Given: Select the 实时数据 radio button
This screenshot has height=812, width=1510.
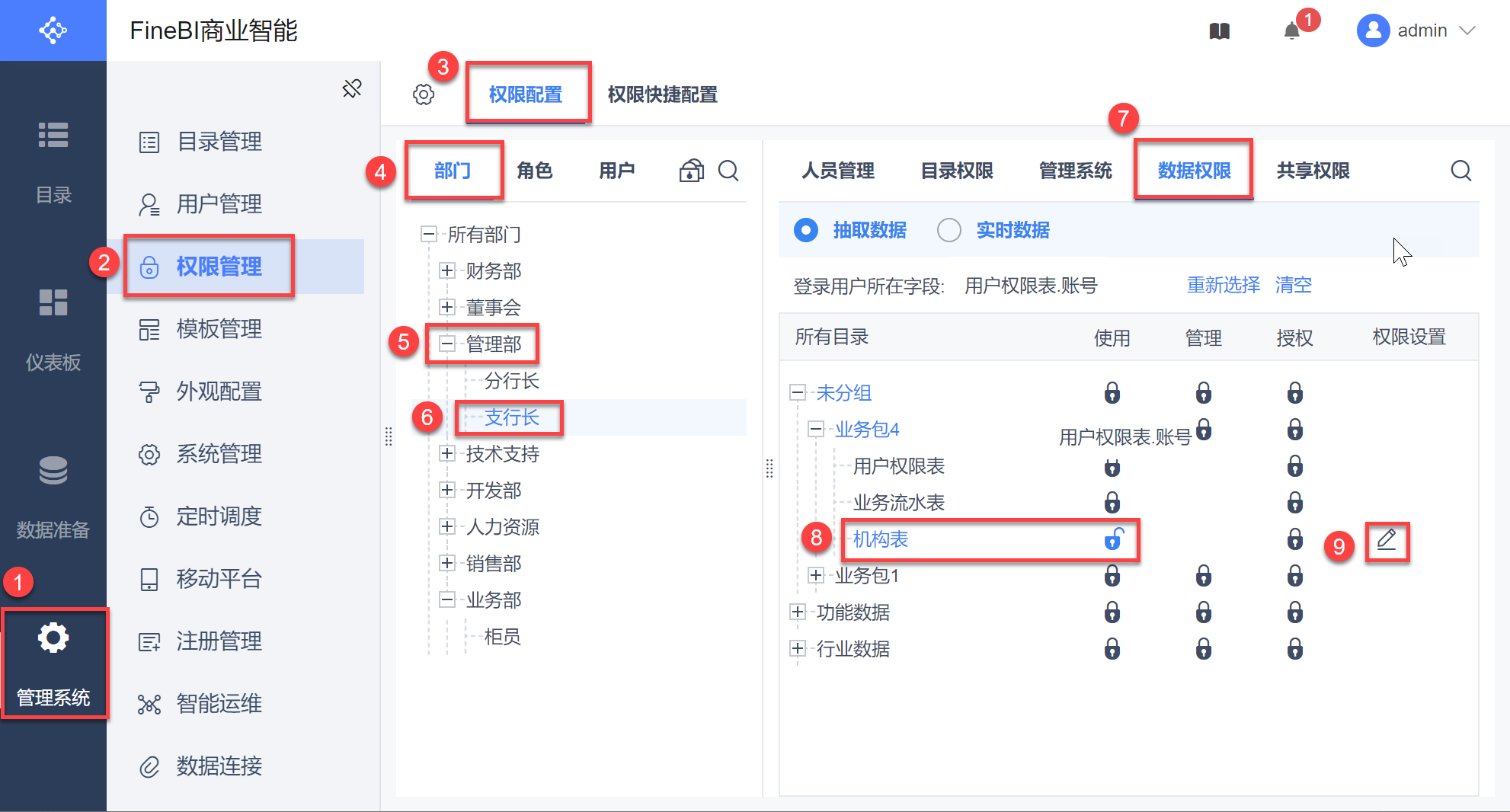Looking at the screenshot, I should click(949, 230).
